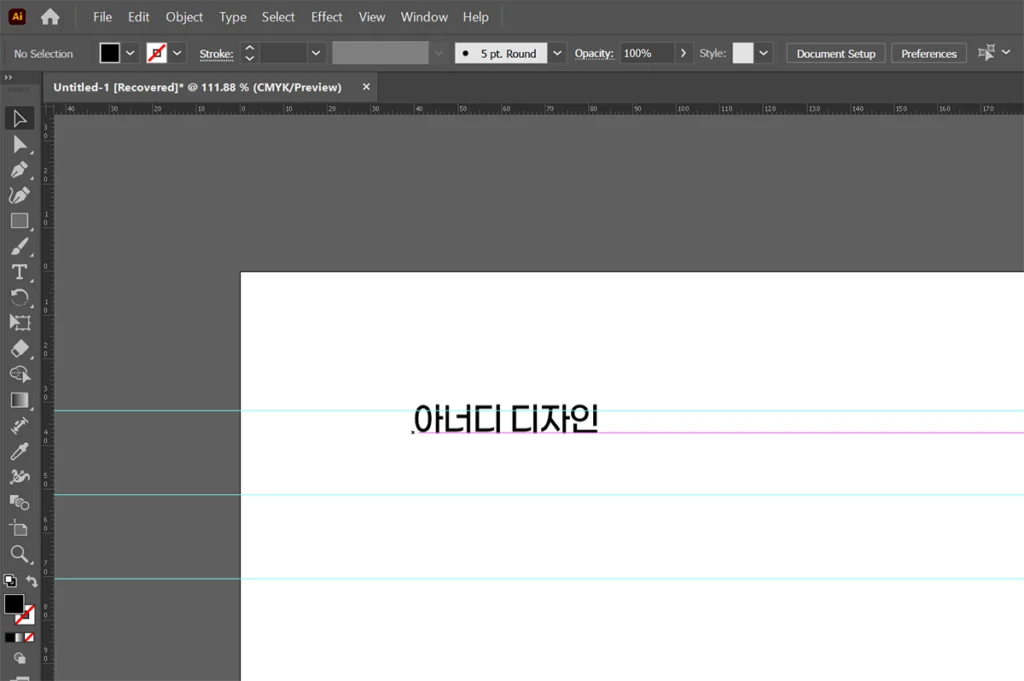Expand the toolbar double-arrow

[x=8, y=77]
